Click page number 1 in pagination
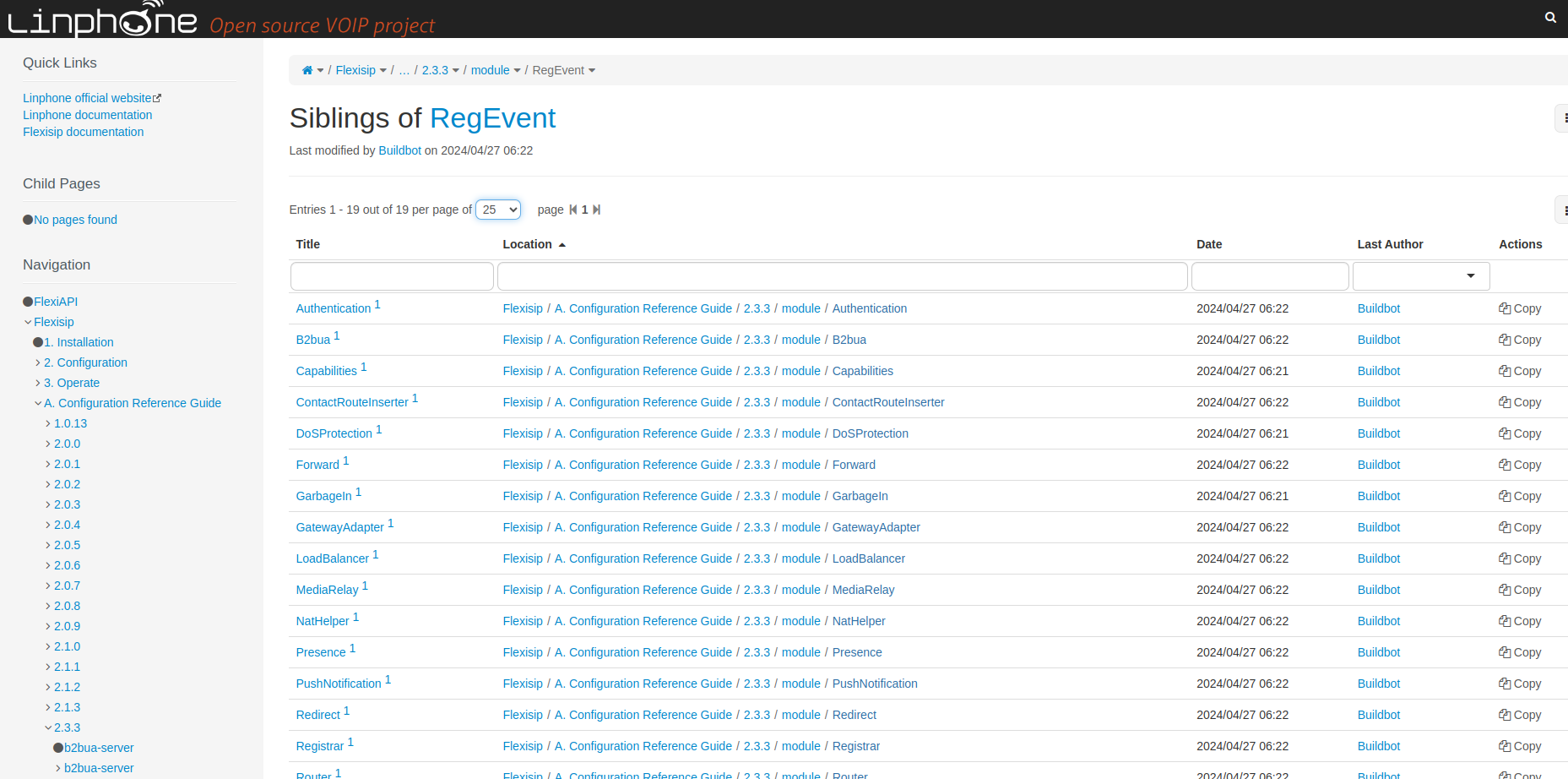This screenshot has width=1568, height=779. pyautogui.click(x=584, y=210)
